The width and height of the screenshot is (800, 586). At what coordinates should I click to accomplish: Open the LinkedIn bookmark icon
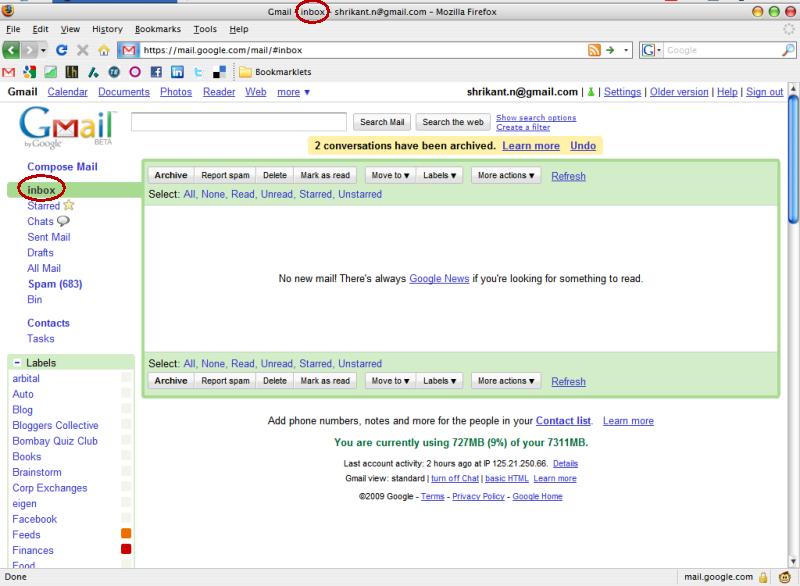176,71
